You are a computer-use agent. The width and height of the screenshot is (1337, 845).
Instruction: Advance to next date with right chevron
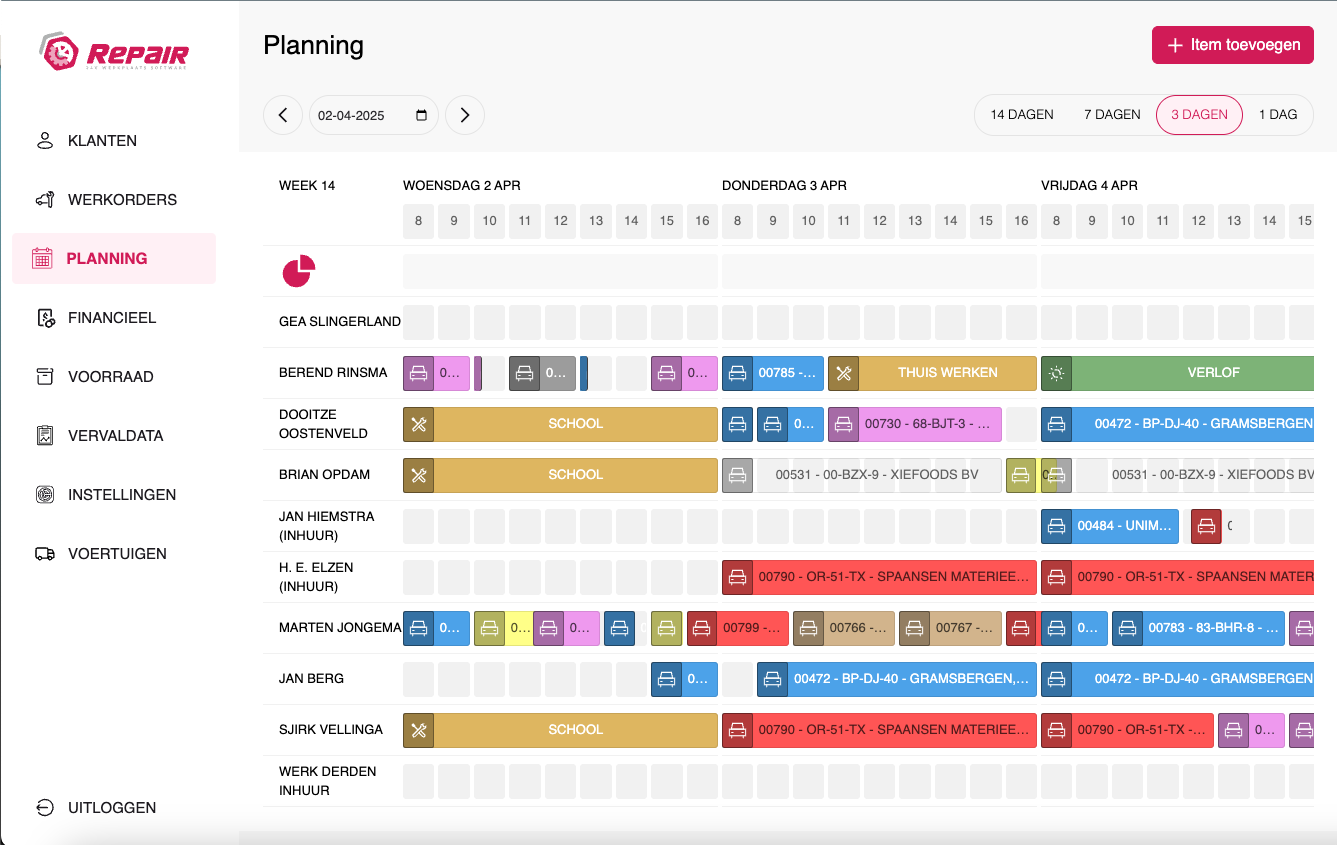[465, 116]
